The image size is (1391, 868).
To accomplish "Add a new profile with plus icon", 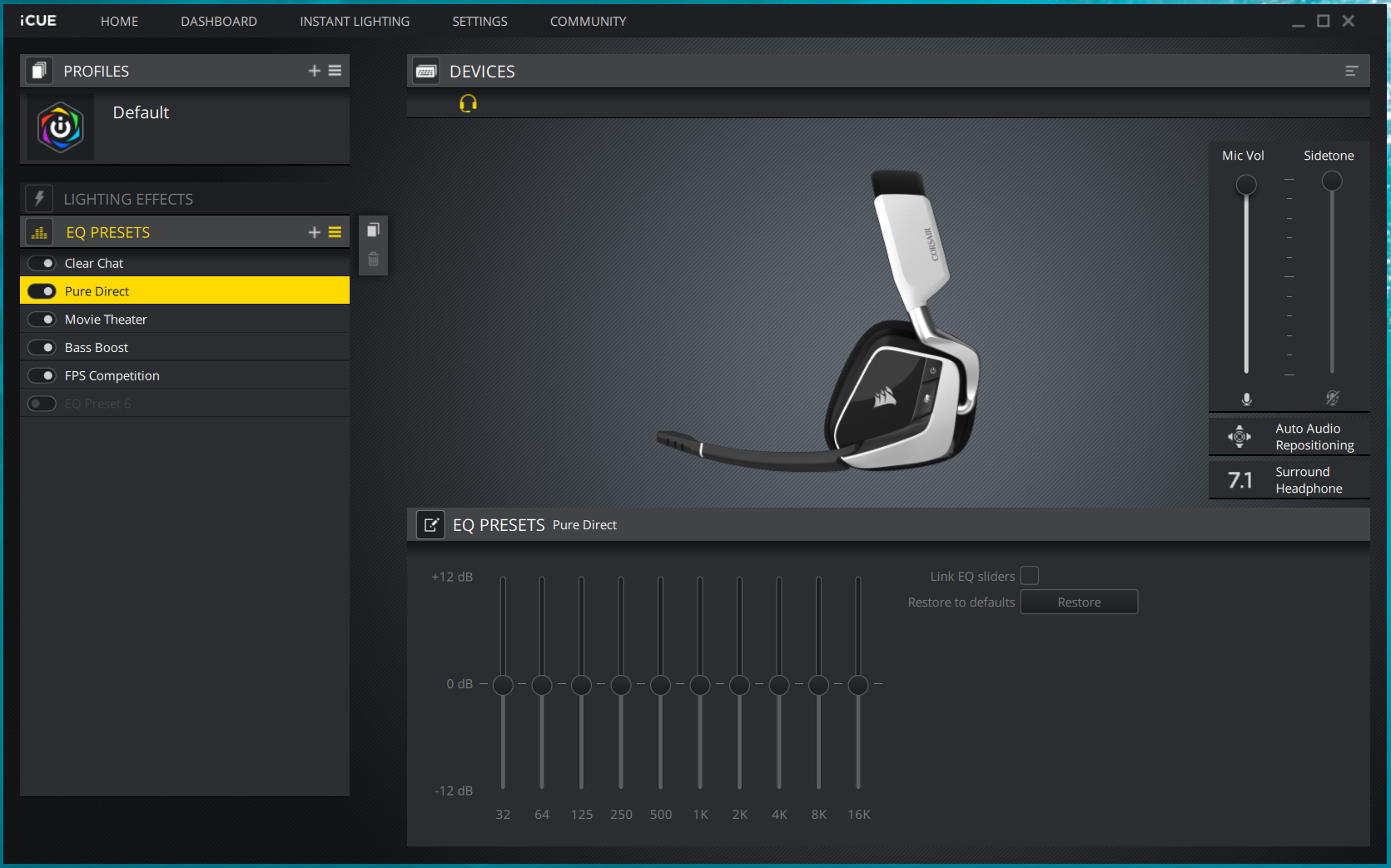I will pos(314,71).
